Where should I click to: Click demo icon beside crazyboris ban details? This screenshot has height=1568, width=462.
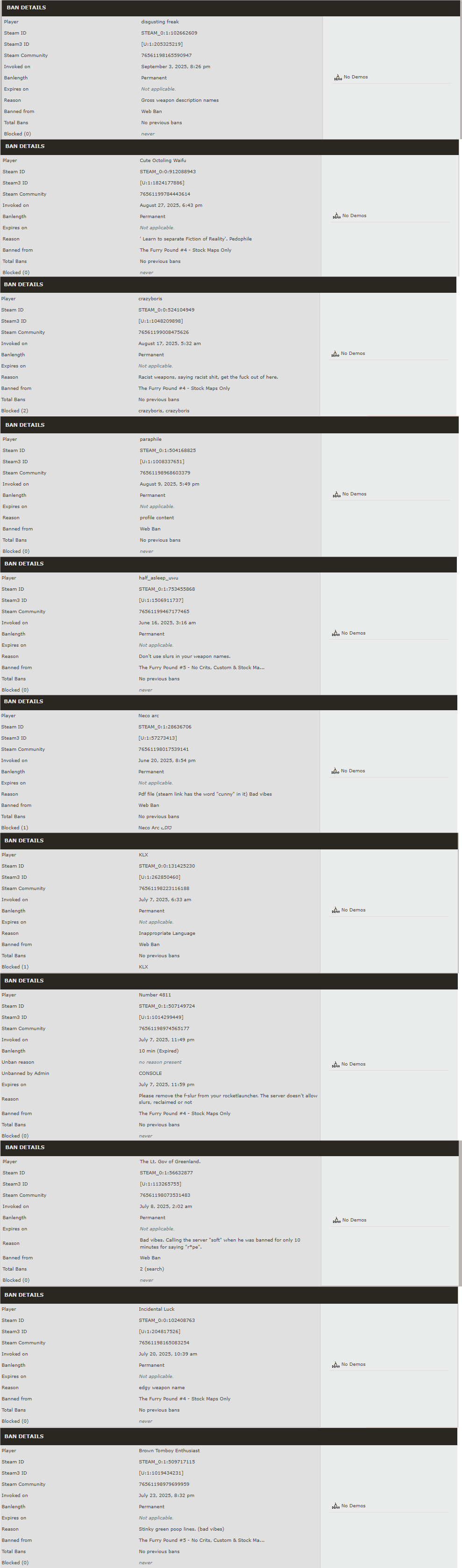(335, 353)
